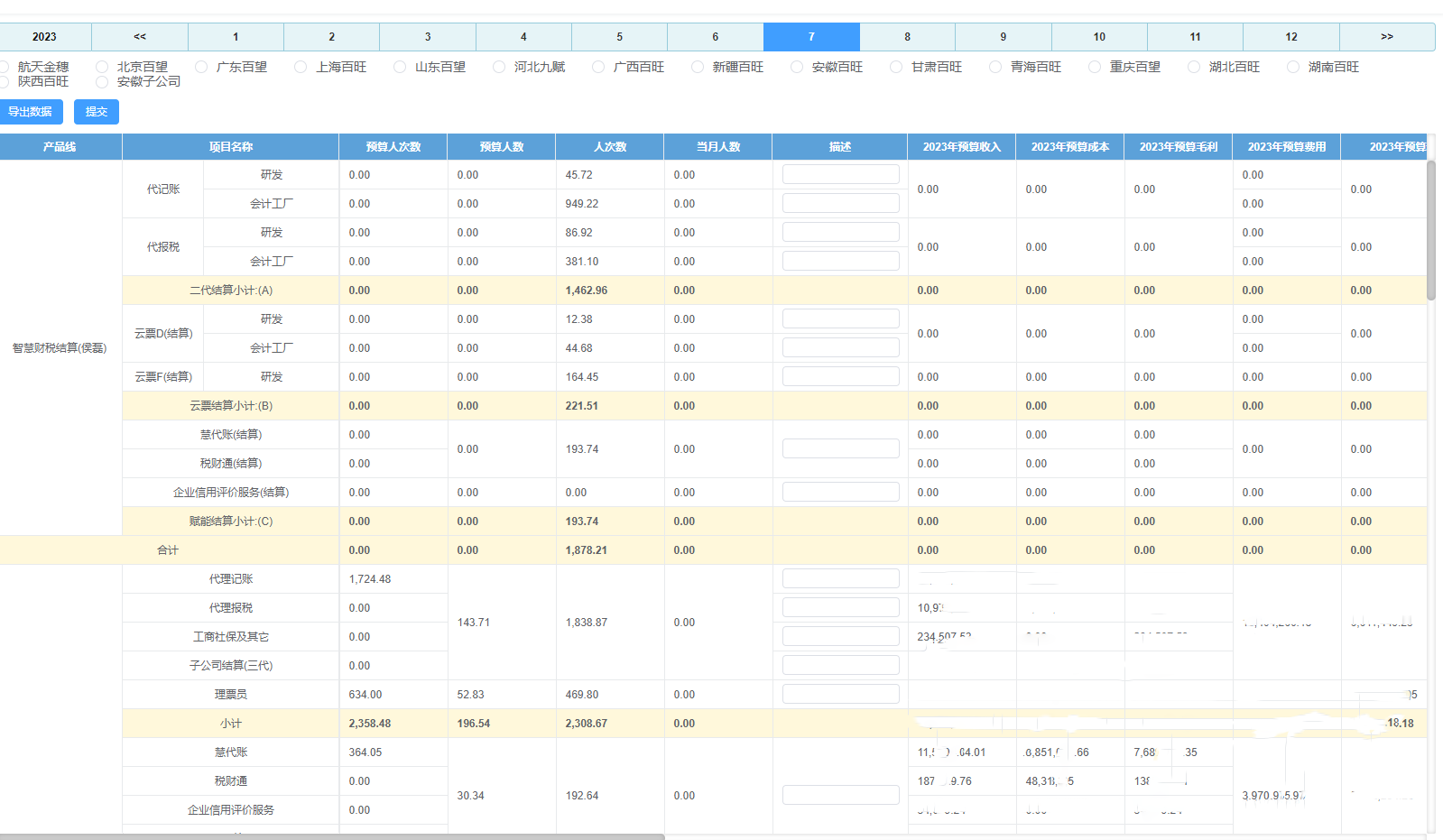Click description field for 代报税 研发 row
The image size is (1443, 840).
pyautogui.click(x=841, y=232)
